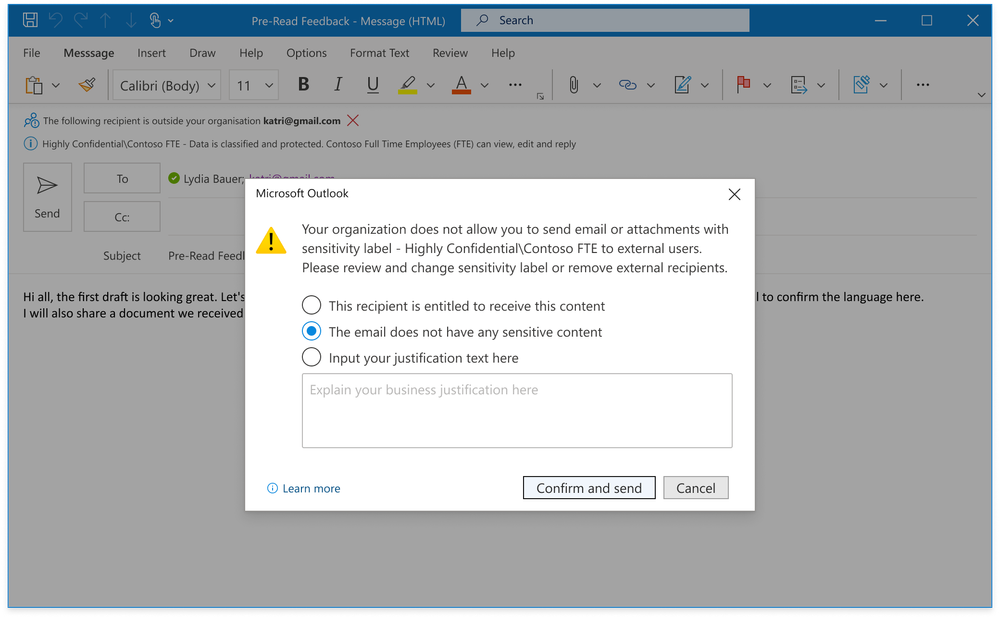Click Confirm and send button

click(589, 488)
